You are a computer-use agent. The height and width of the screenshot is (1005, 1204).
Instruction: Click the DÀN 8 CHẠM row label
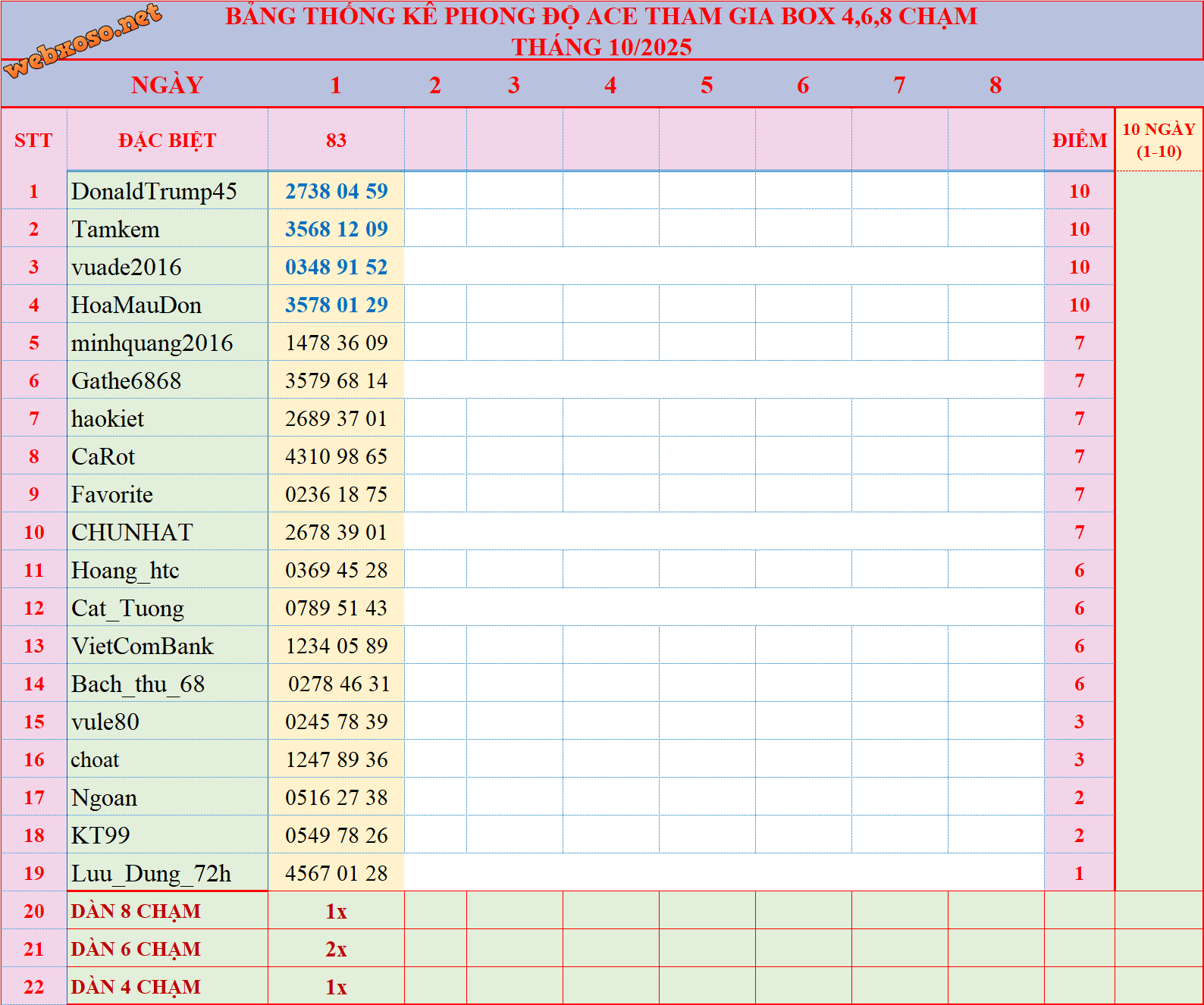click(x=136, y=911)
